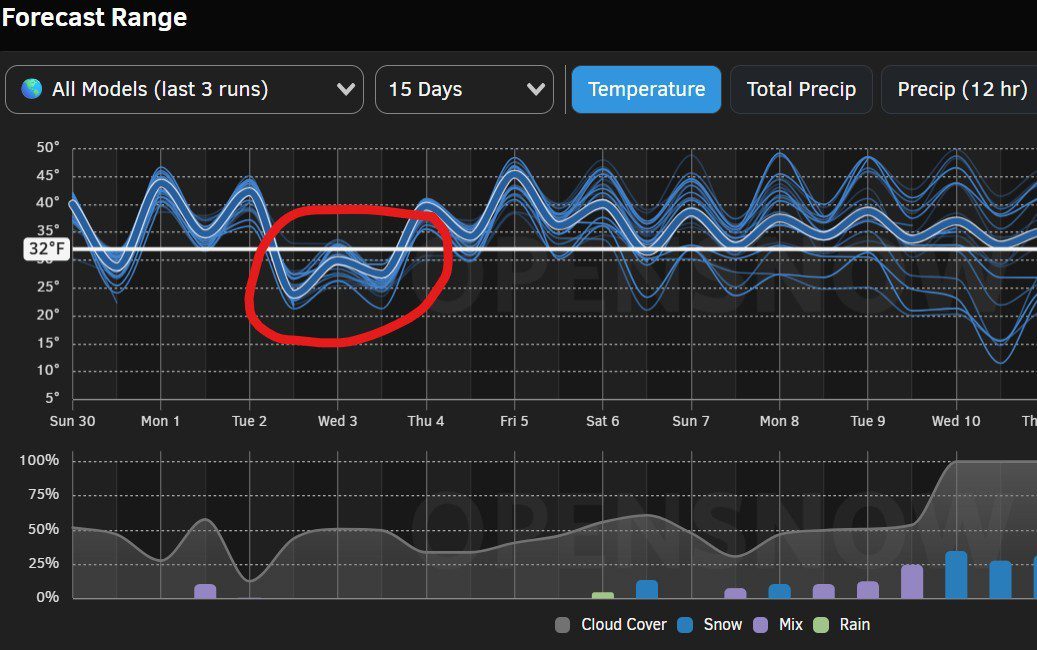The width and height of the screenshot is (1037, 650).
Task: Click the 32°F freezing line label
Action: [47, 249]
